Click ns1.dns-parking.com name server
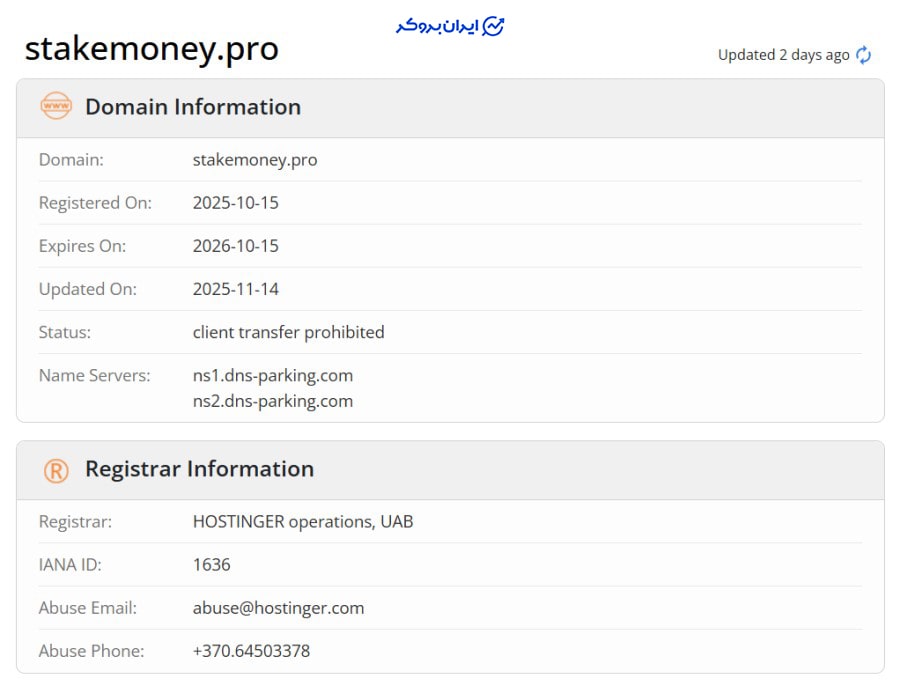 tap(272, 376)
